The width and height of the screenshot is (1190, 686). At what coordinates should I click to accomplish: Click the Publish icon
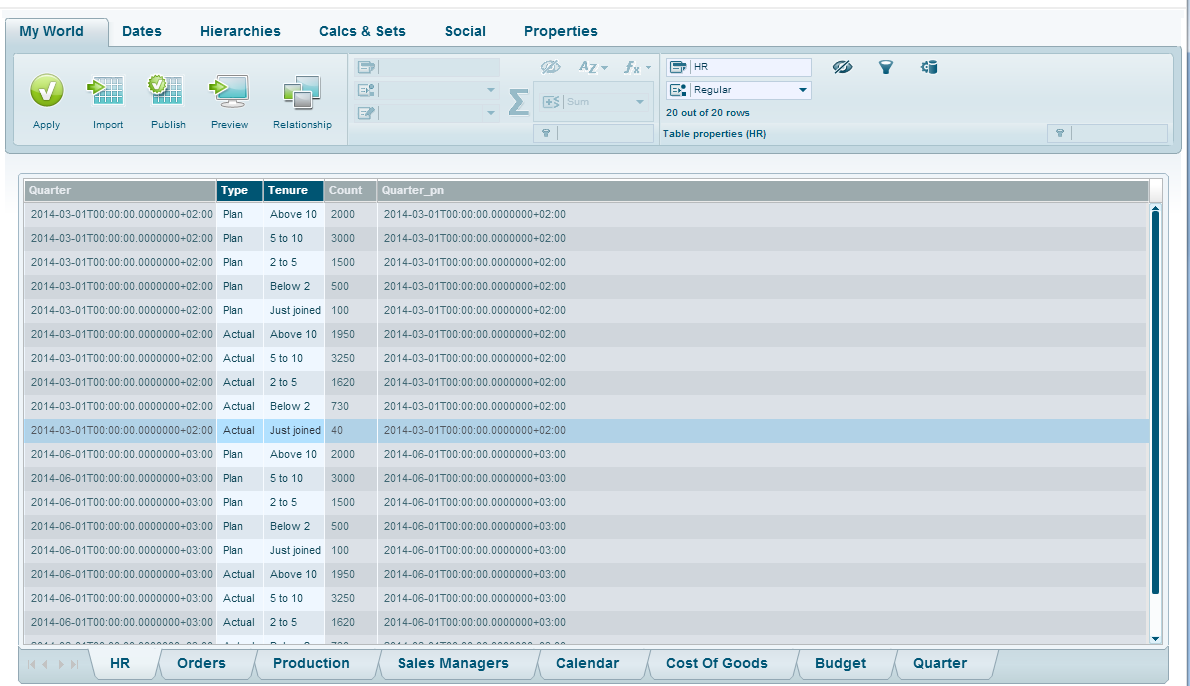167,91
